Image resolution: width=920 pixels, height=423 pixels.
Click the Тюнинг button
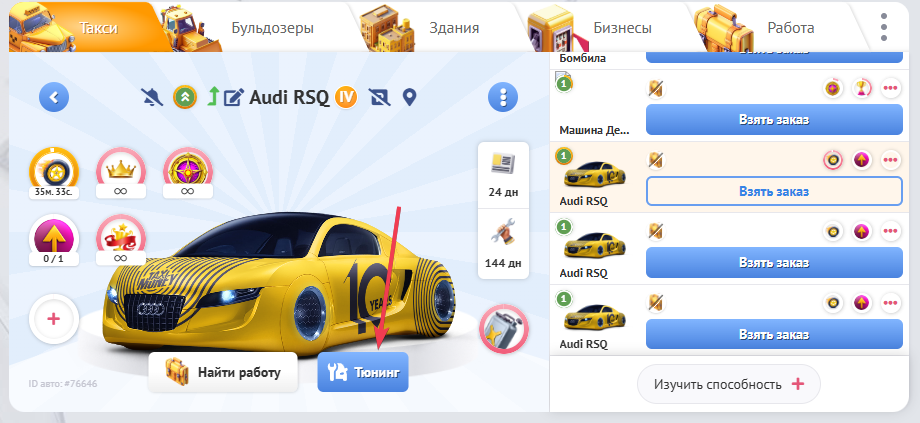pyautogui.click(x=363, y=372)
